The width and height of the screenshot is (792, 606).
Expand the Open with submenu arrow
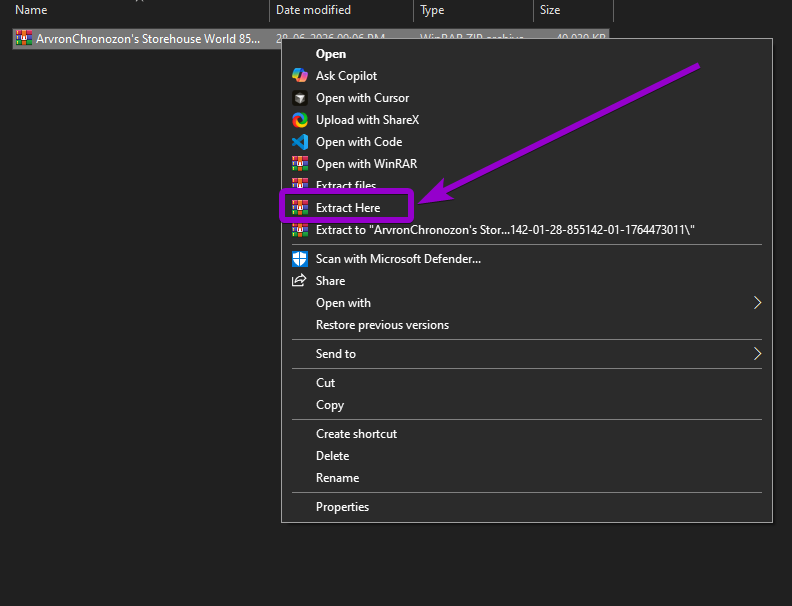[x=757, y=302]
